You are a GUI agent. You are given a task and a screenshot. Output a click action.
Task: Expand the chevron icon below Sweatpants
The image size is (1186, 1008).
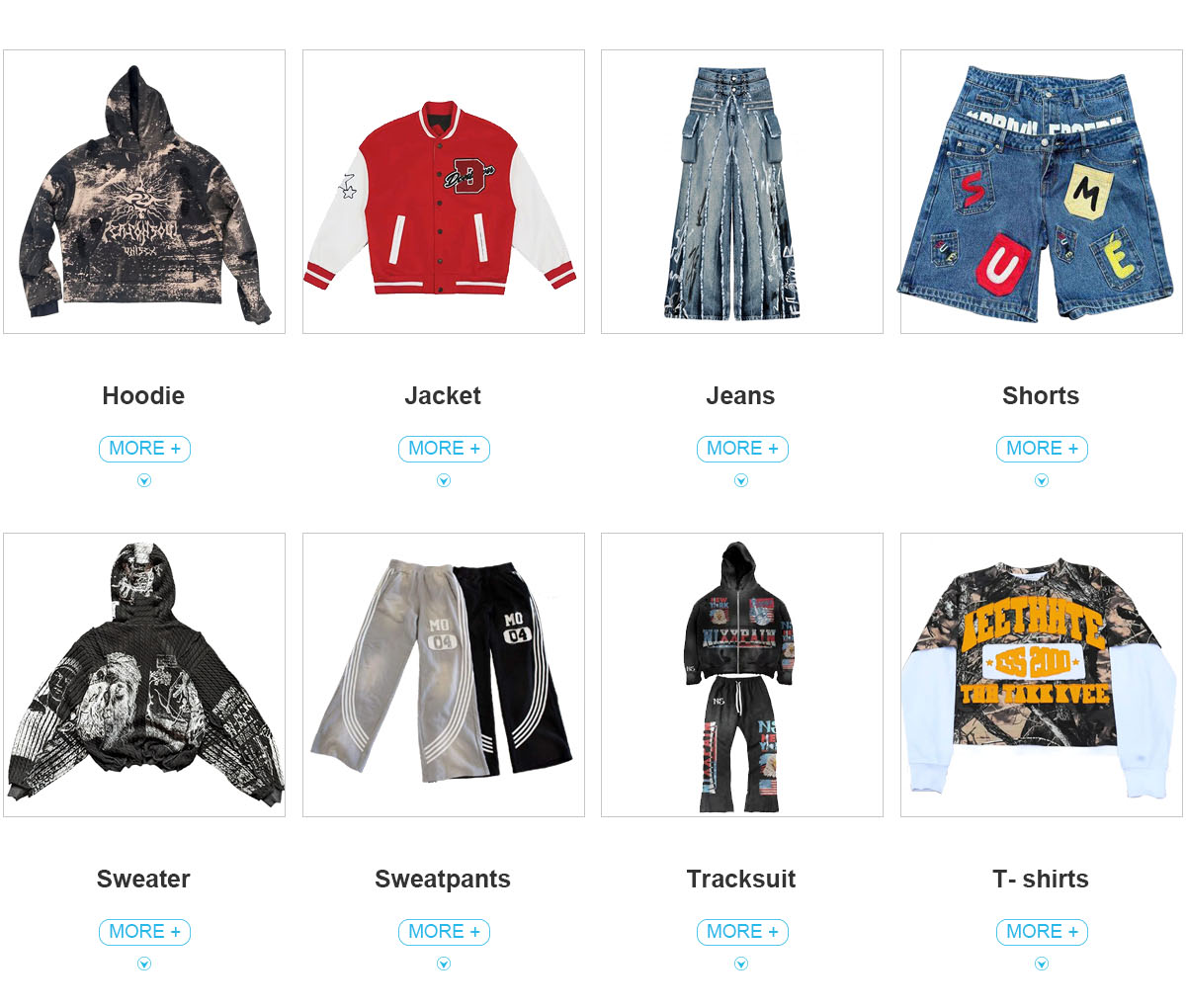coord(444,964)
